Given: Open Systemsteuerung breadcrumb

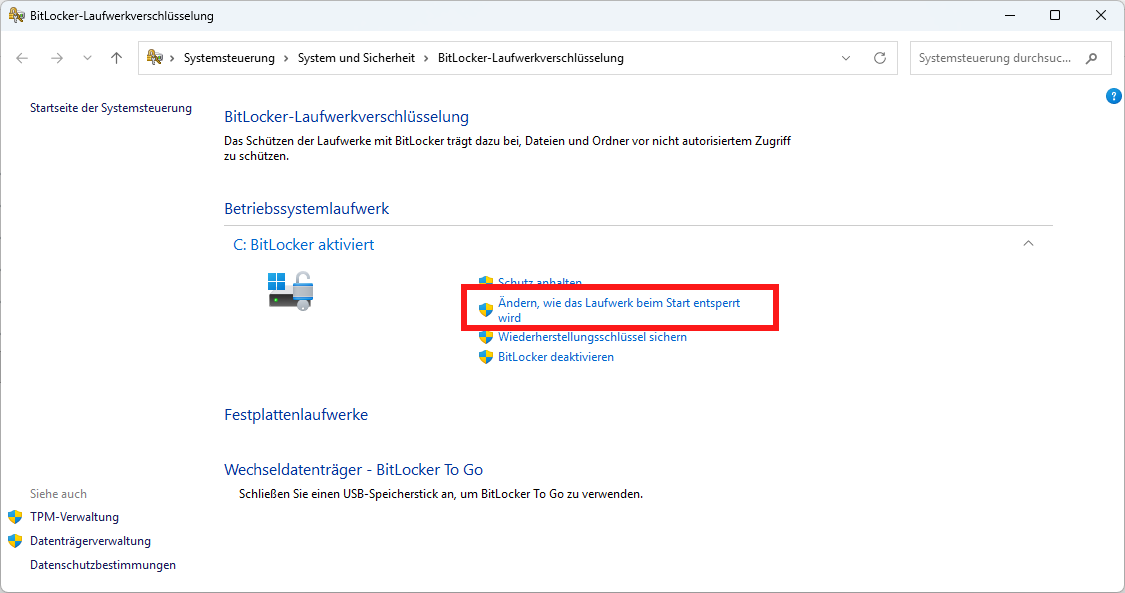Looking at the screenshot, I should click(229, 58).
